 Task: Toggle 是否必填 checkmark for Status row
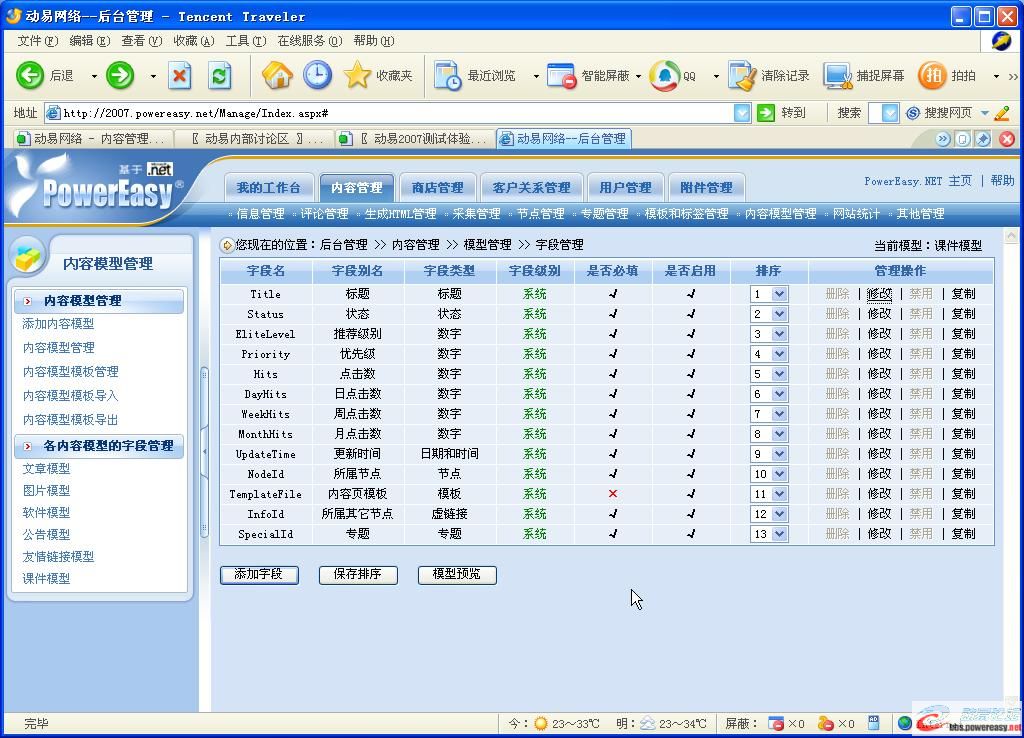tap(613, 313)
